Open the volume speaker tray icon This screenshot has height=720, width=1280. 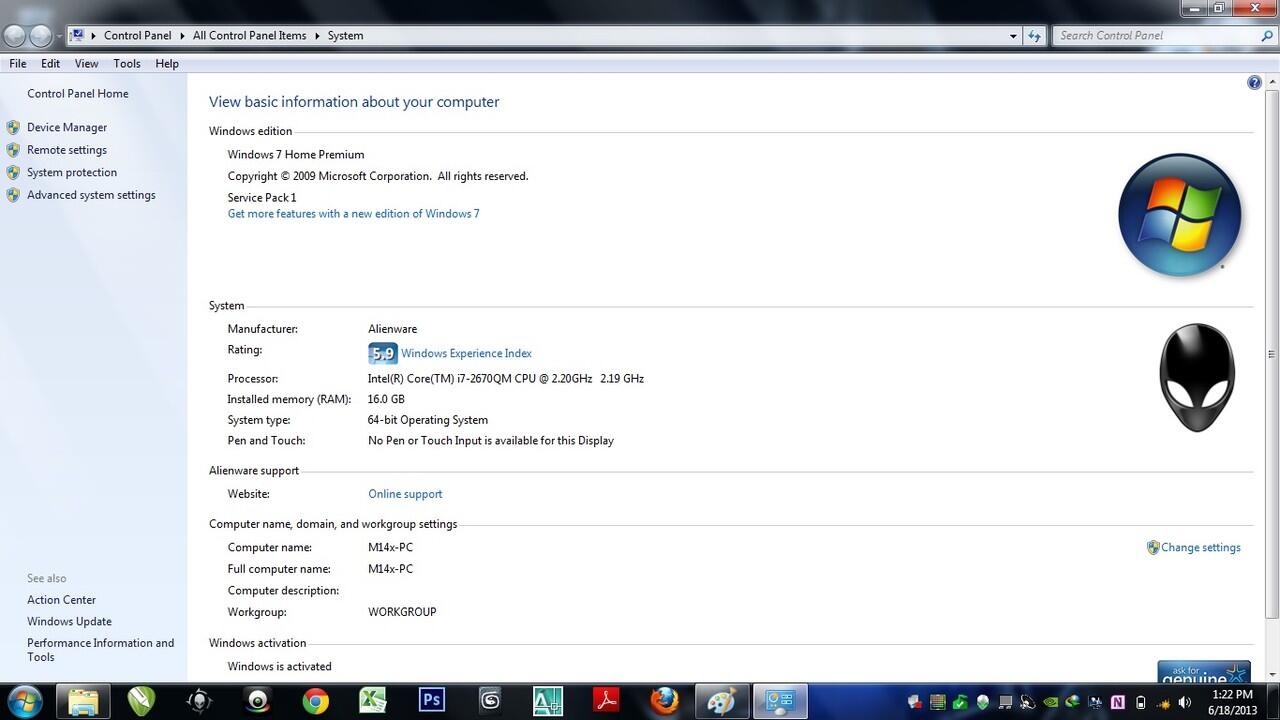[x=1185, y=702]
